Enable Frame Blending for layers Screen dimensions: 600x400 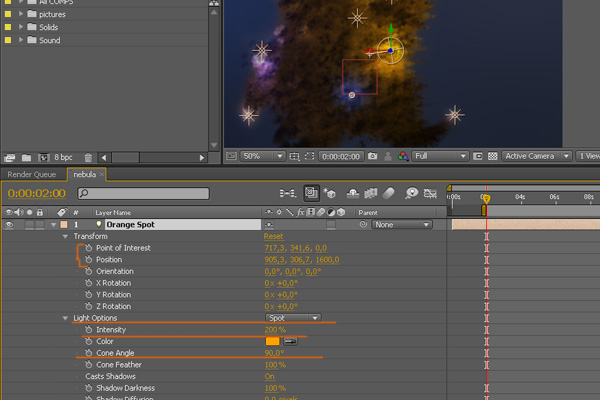pyautogui.click(x=370, y=193)
